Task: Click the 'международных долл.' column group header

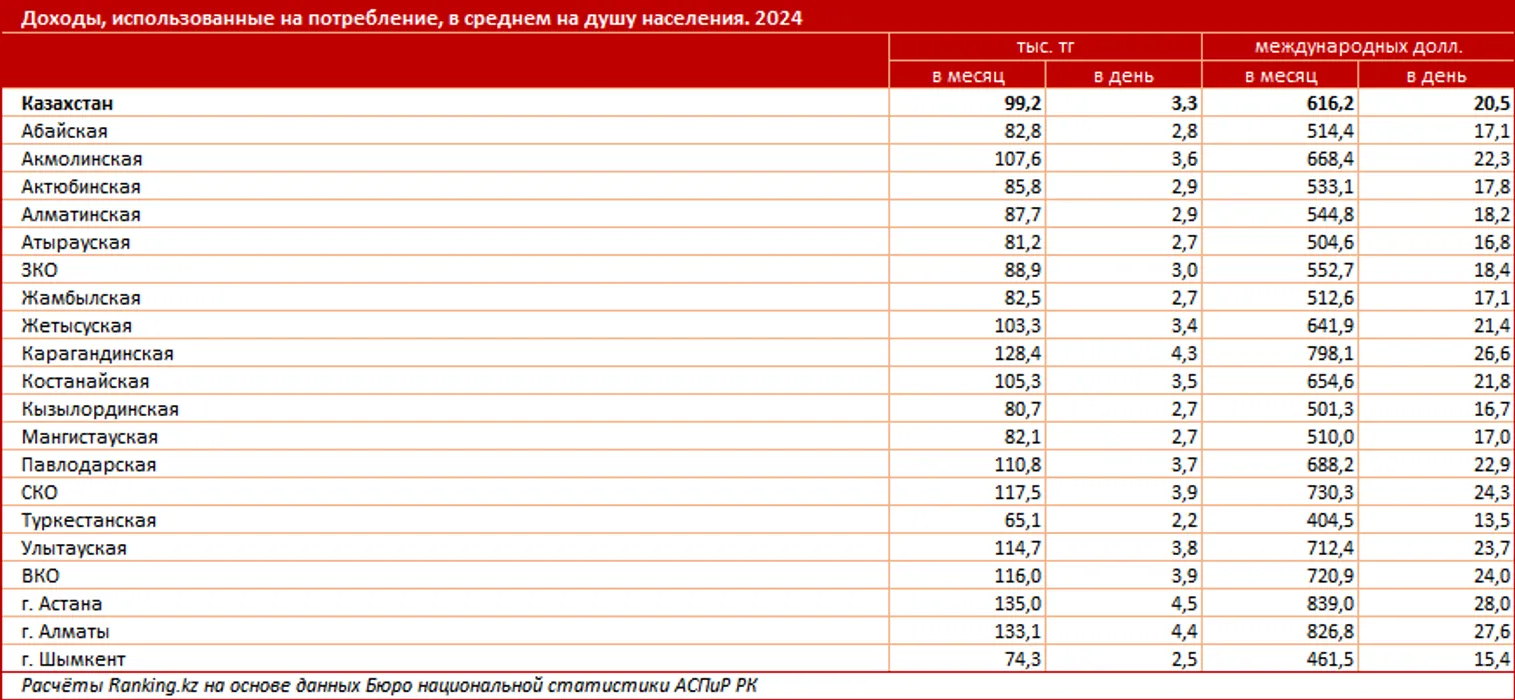Action: point(1357,47)
